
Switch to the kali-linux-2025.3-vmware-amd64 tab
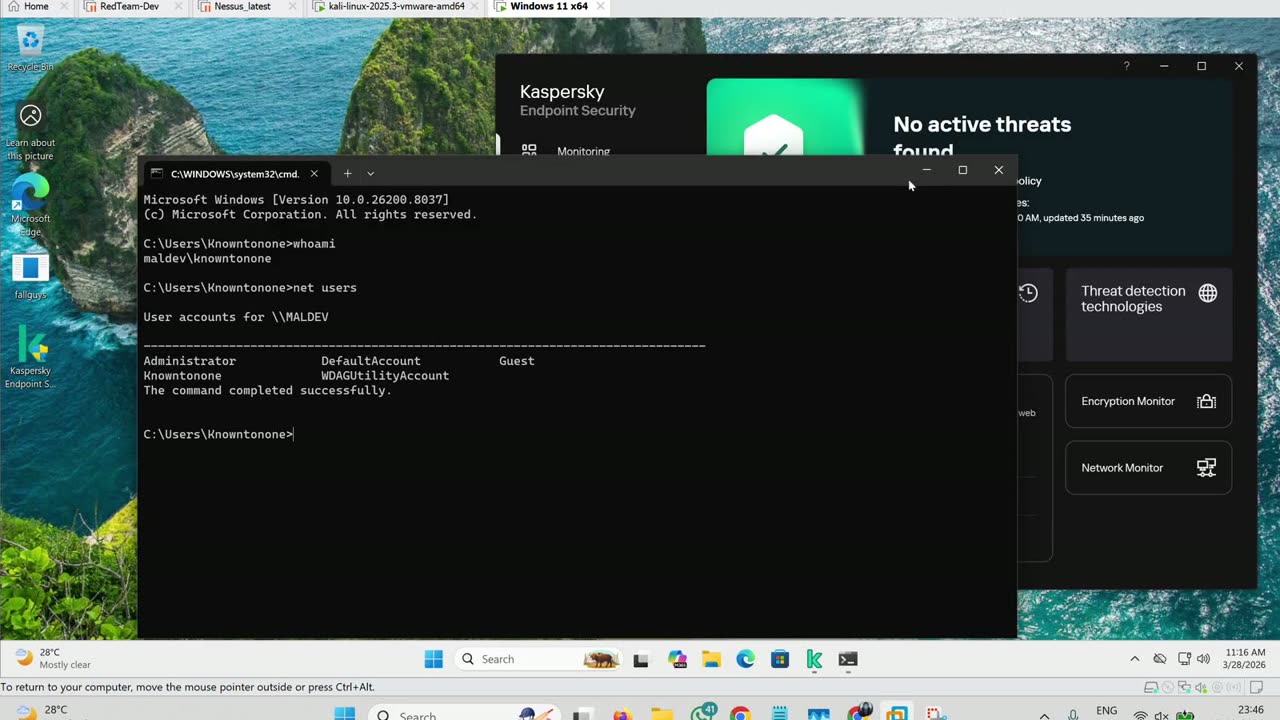(397, 7)
